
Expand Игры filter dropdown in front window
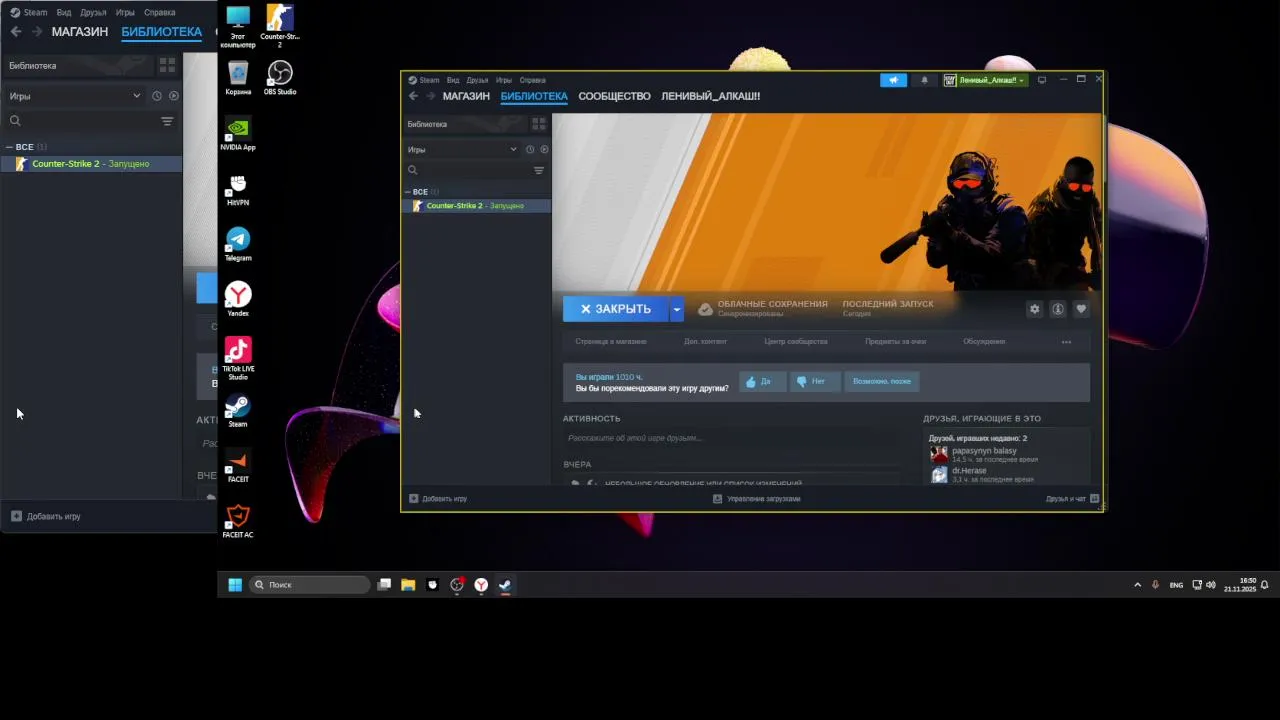click(462, 149)
